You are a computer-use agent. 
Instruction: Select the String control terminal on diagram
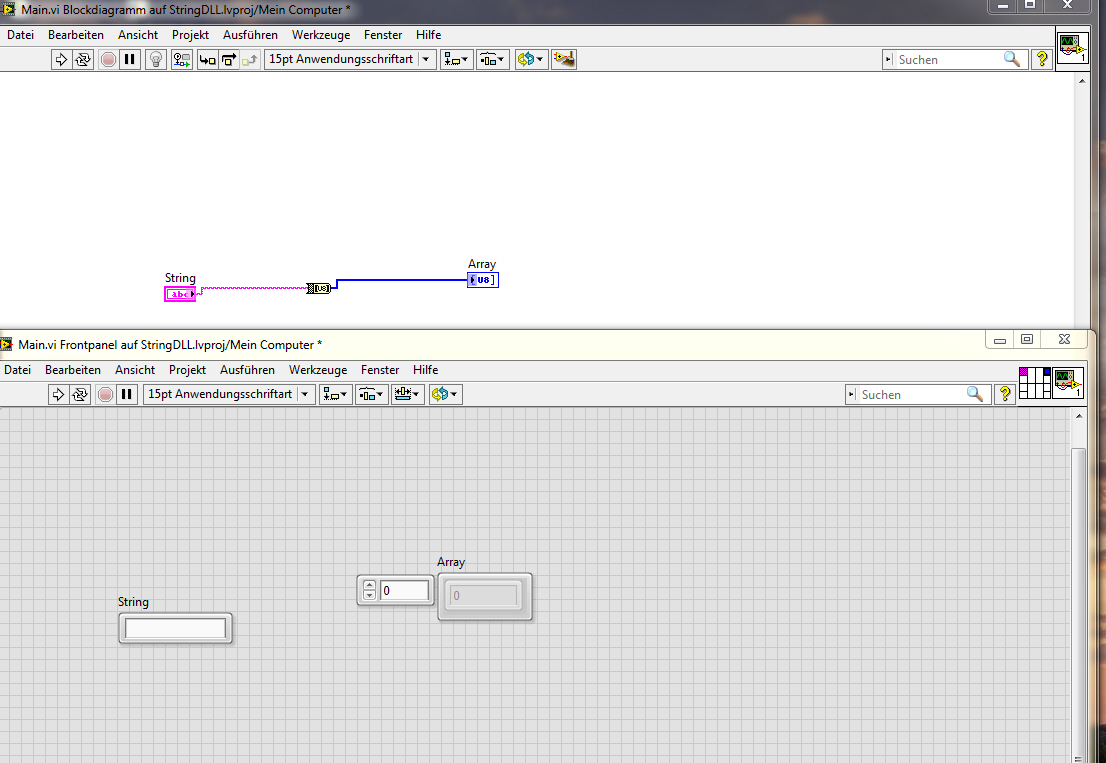[180, 294]
